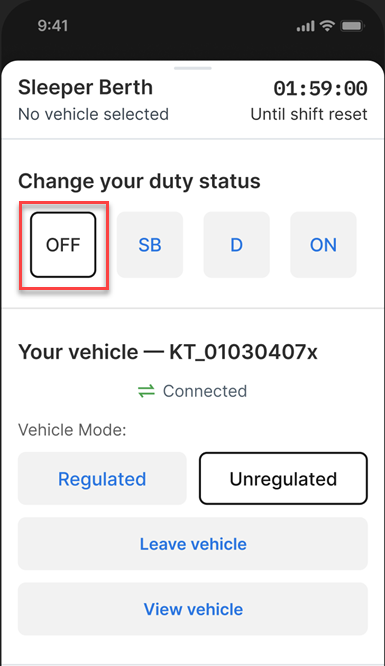Tap the cellular signal bars icon
The width and height of the screenshot is (385, 666).
(x=306, y=27)
